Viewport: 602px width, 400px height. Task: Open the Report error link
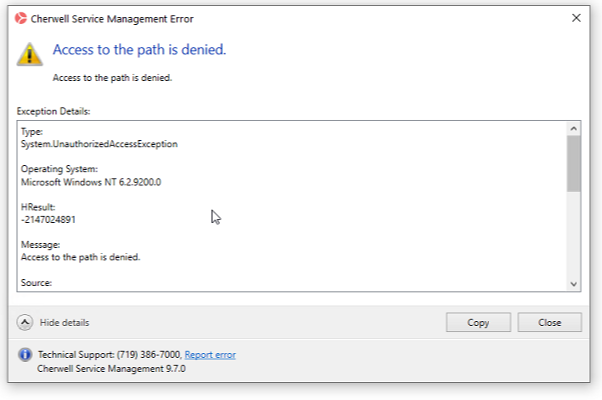210,355
